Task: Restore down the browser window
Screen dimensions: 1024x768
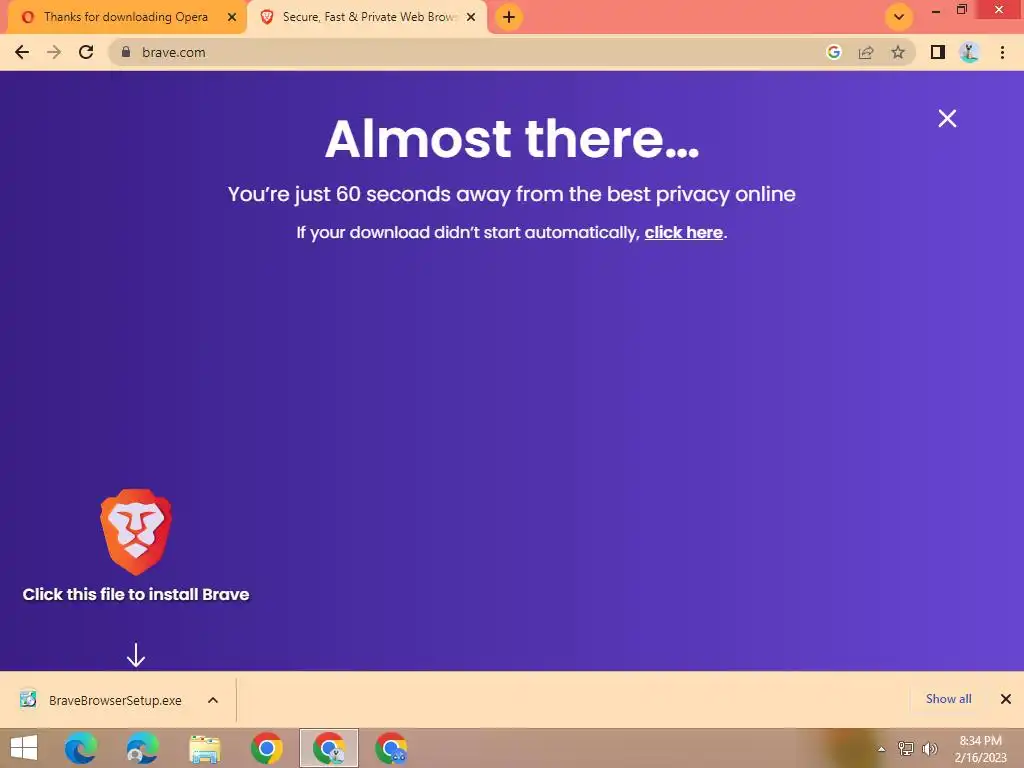Action: click(x=962, y=9)
